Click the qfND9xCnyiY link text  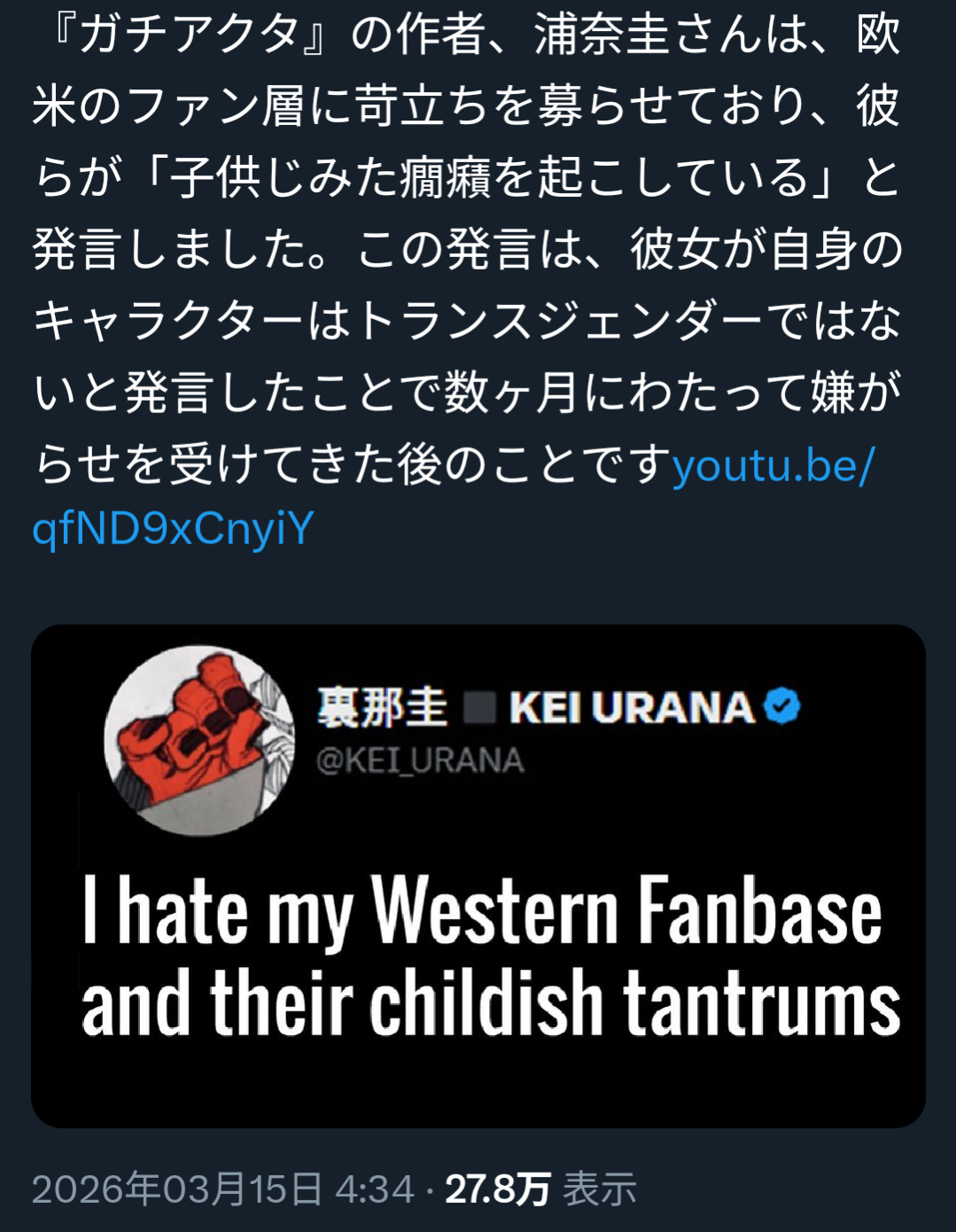pos(174,530)
